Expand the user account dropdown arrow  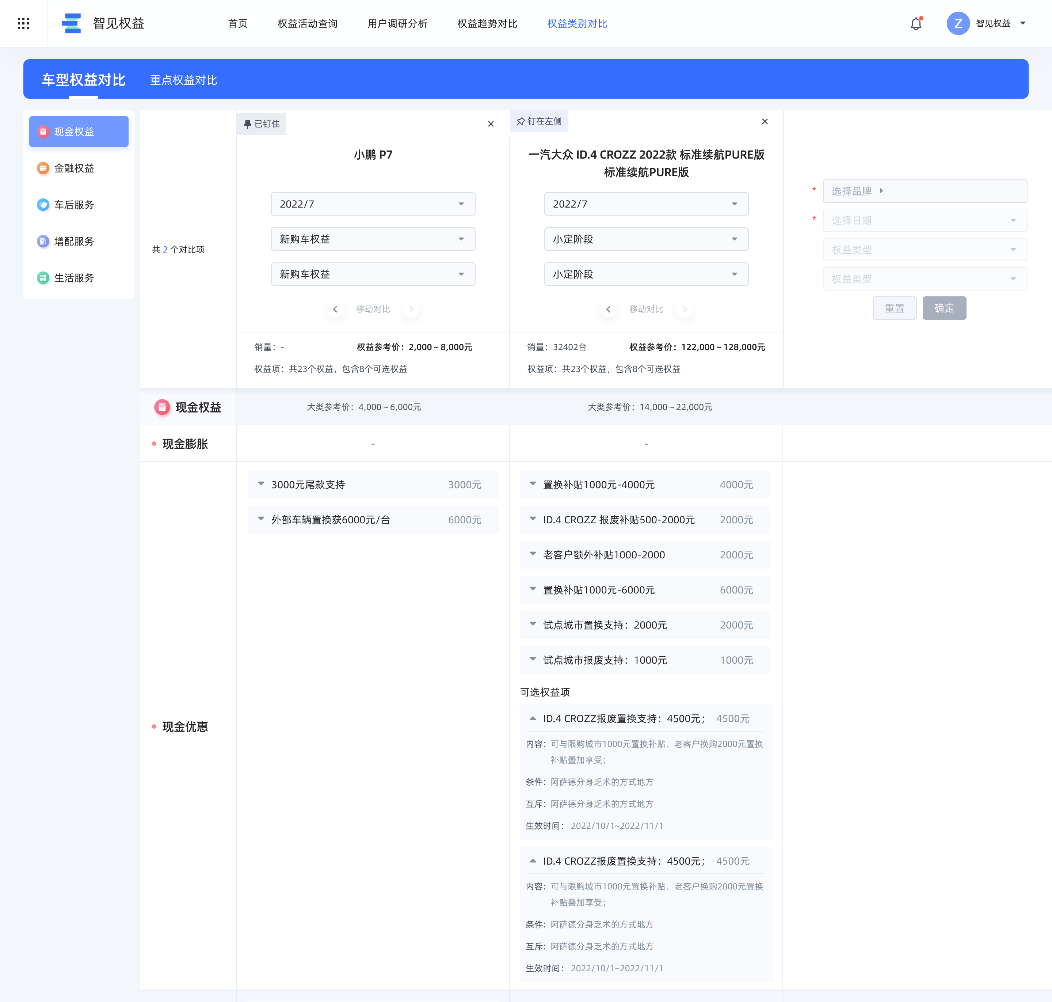(1022, 23)
